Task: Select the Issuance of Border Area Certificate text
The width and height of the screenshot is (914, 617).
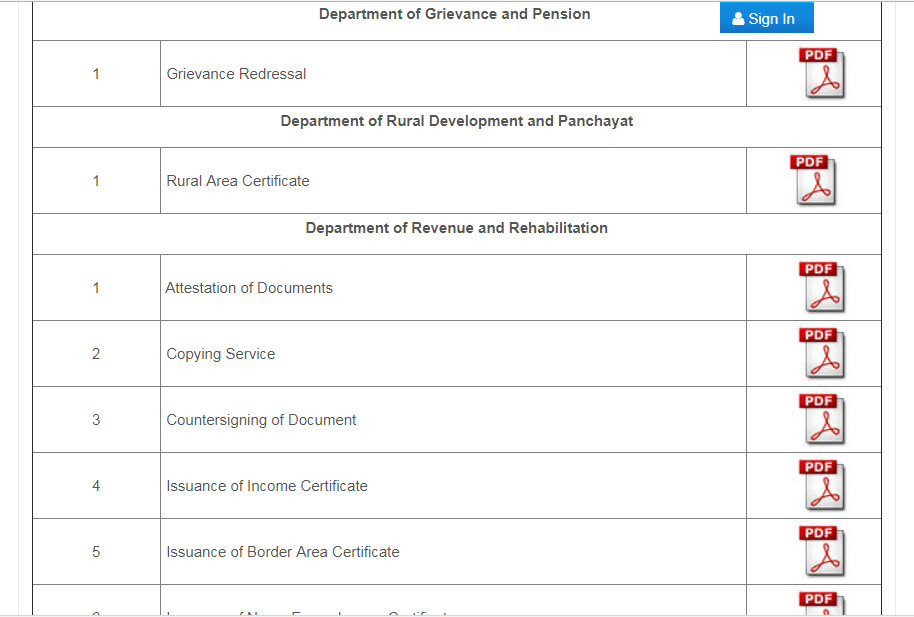Action: point(282,551)
